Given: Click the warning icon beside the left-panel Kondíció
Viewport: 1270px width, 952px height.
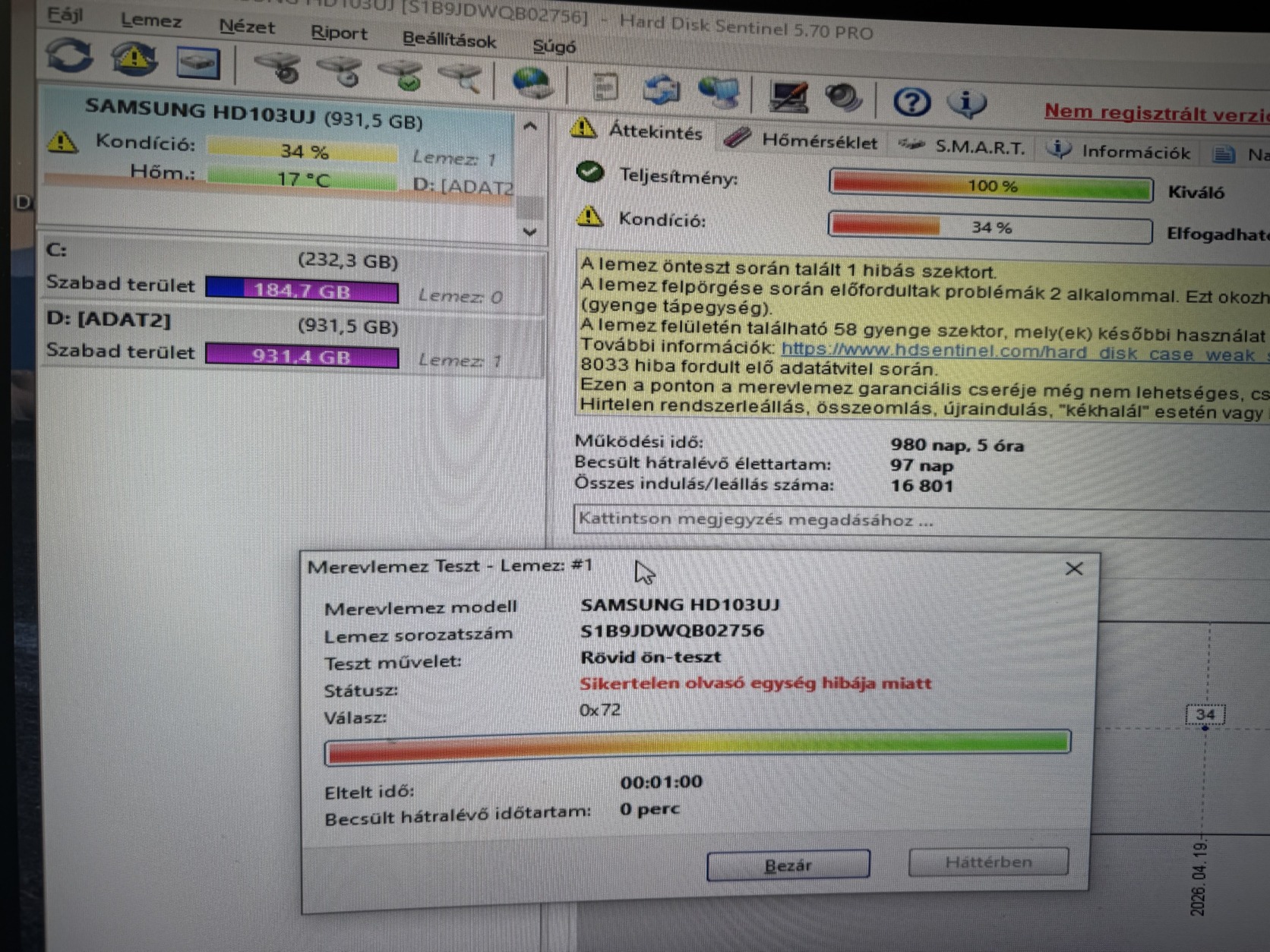Looking at the screenshot, I should point(62,142).
